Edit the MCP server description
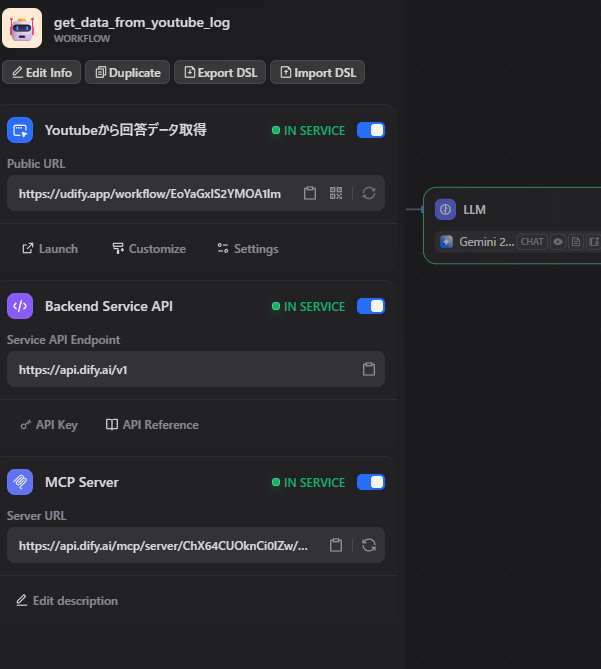The image size is (601, 669). pos(67,601)
